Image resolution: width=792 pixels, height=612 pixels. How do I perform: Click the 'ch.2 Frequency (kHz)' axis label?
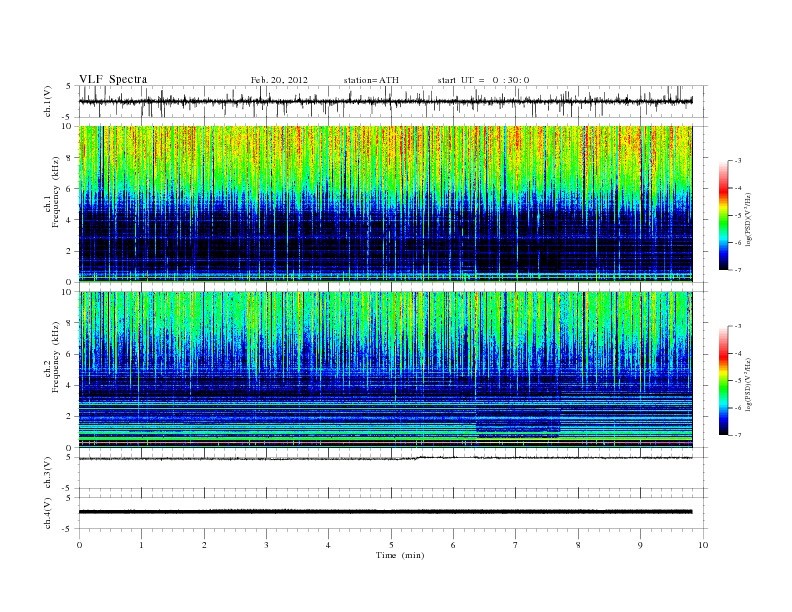(52, 357)
